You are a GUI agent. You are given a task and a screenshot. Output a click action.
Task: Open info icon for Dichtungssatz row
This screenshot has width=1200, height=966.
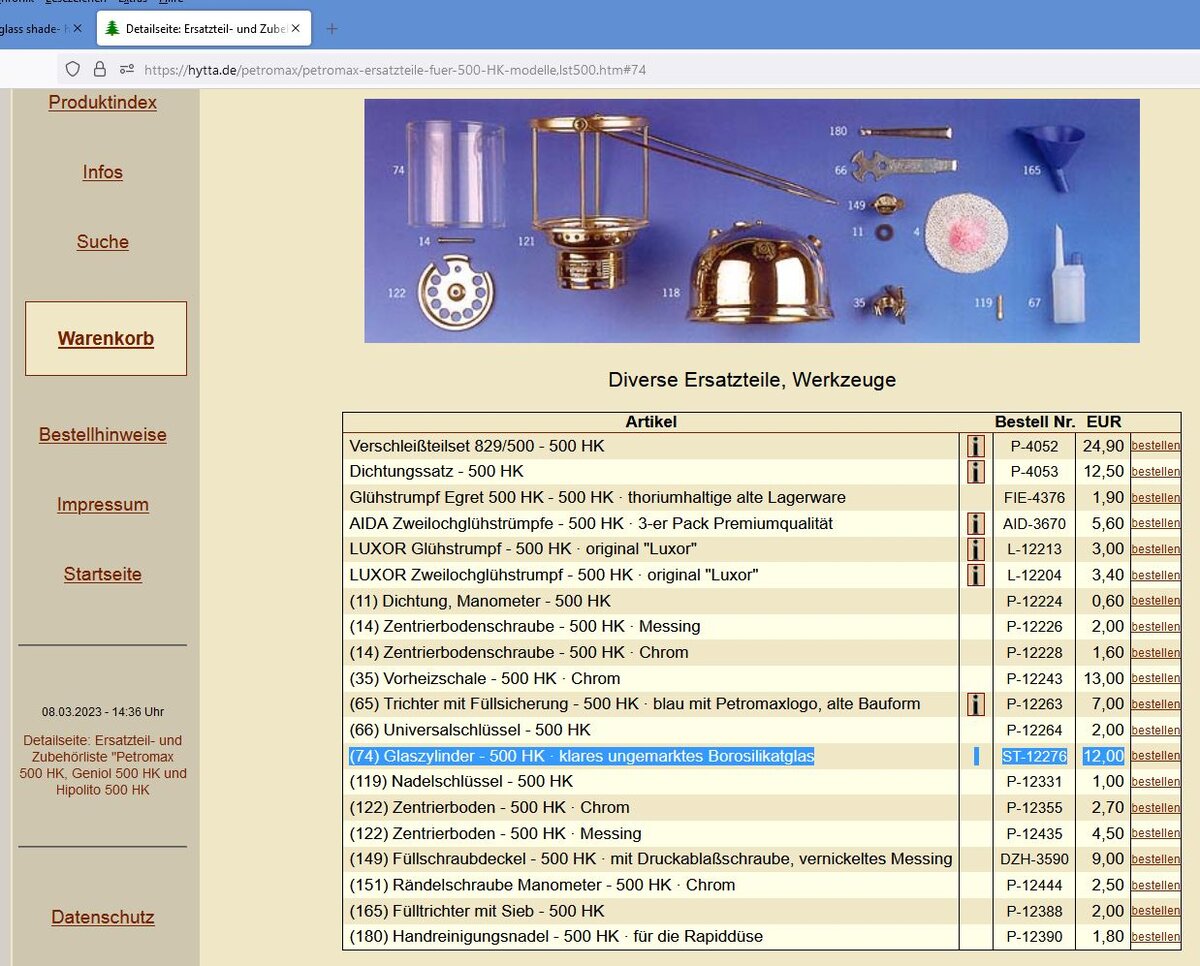(976, 472)
